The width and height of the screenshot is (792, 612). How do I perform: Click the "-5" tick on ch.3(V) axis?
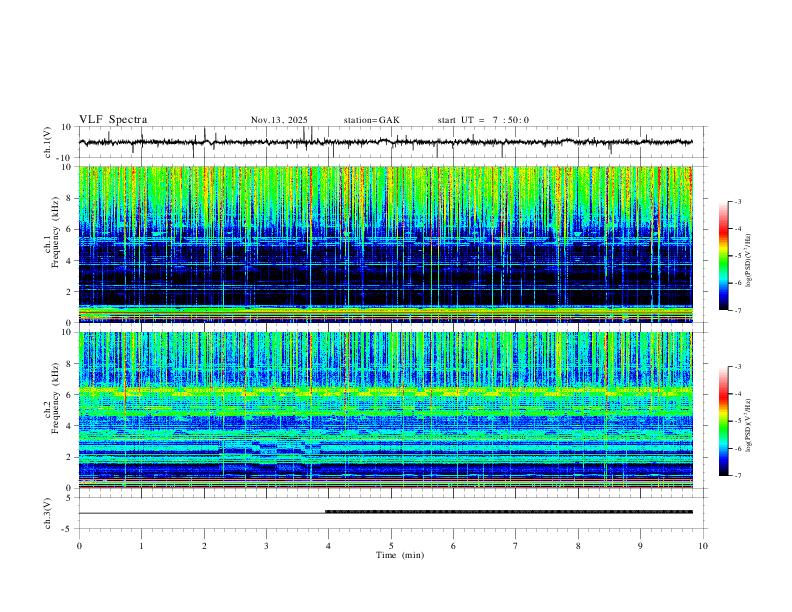tap(68, 529)
